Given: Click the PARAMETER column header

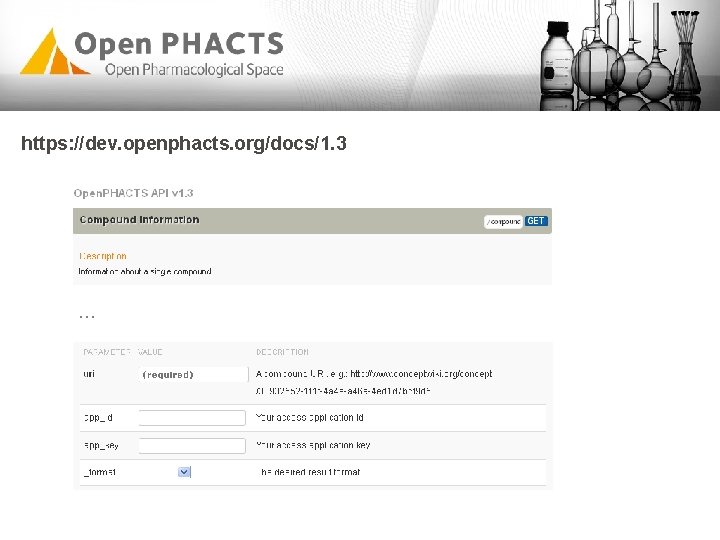Looking at the screenshot, I should 107,352.
